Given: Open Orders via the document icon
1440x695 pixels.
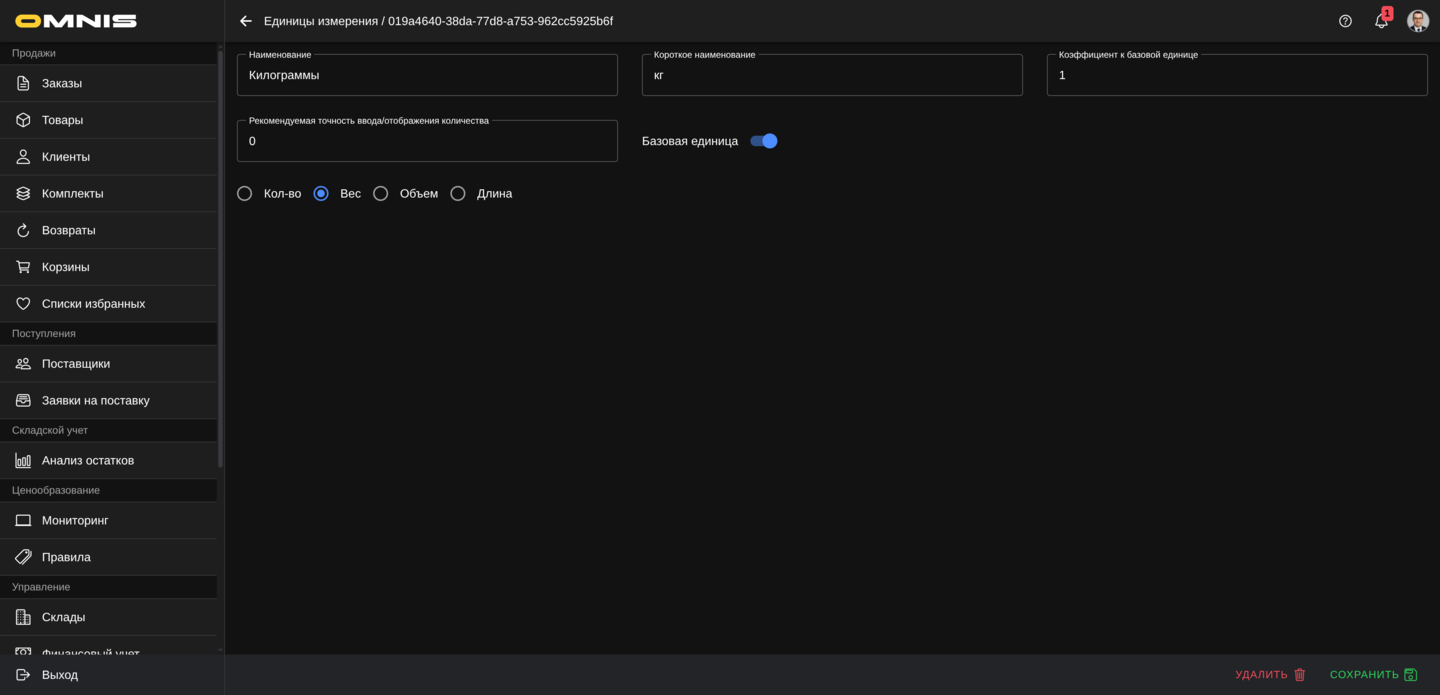Looking at the screenshot, I should (23, 83).
